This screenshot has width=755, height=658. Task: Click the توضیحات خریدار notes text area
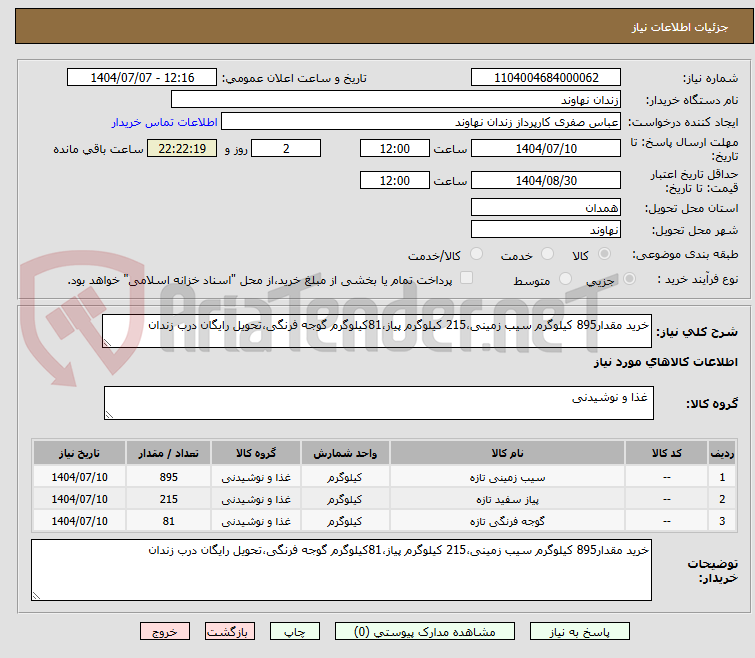(341, 570)
